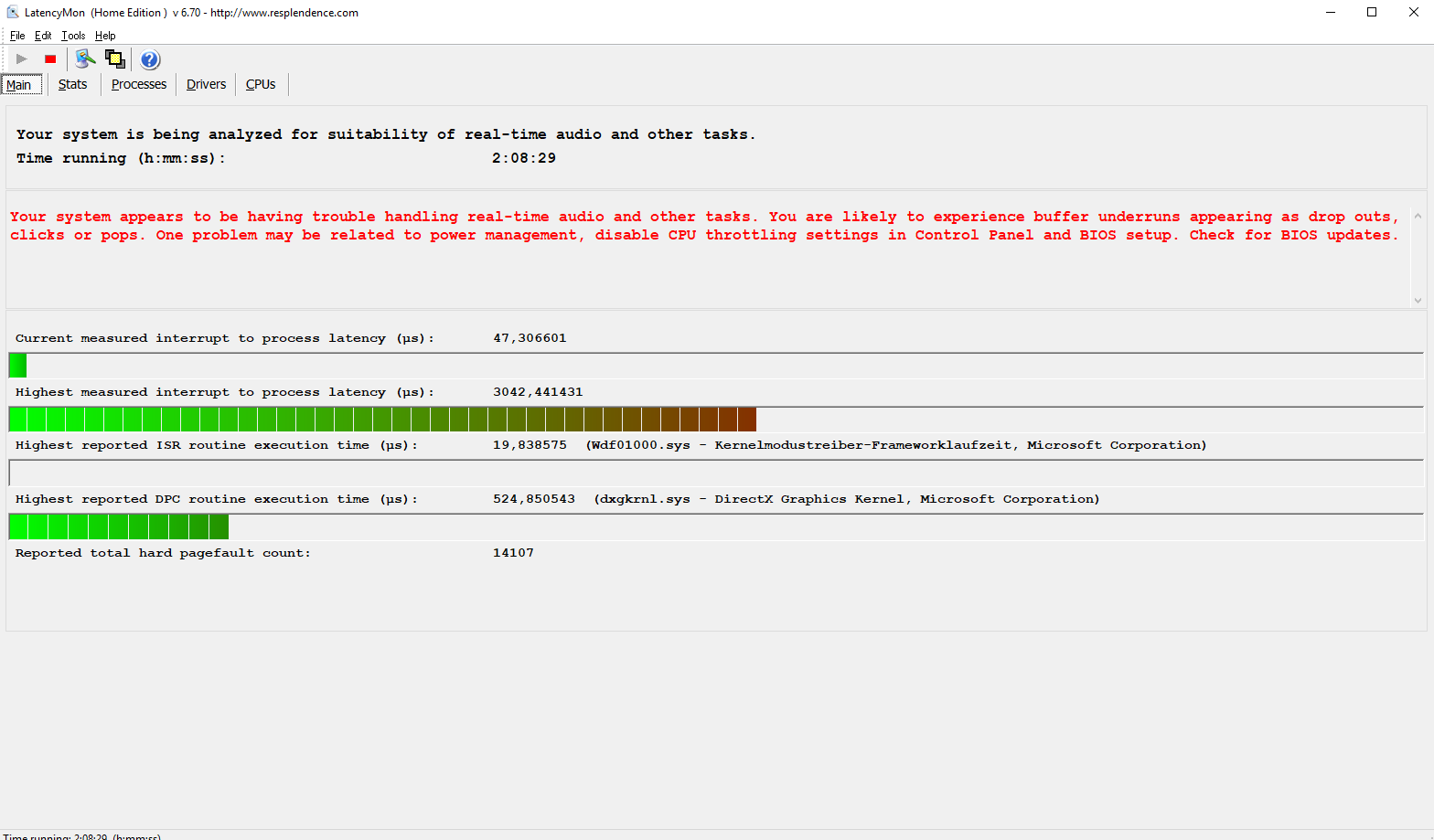The width and height of the screenshot is (1434, 840).
Task: Click the scroll-up arrow of the warning message box
Action: pos(1418,217)
